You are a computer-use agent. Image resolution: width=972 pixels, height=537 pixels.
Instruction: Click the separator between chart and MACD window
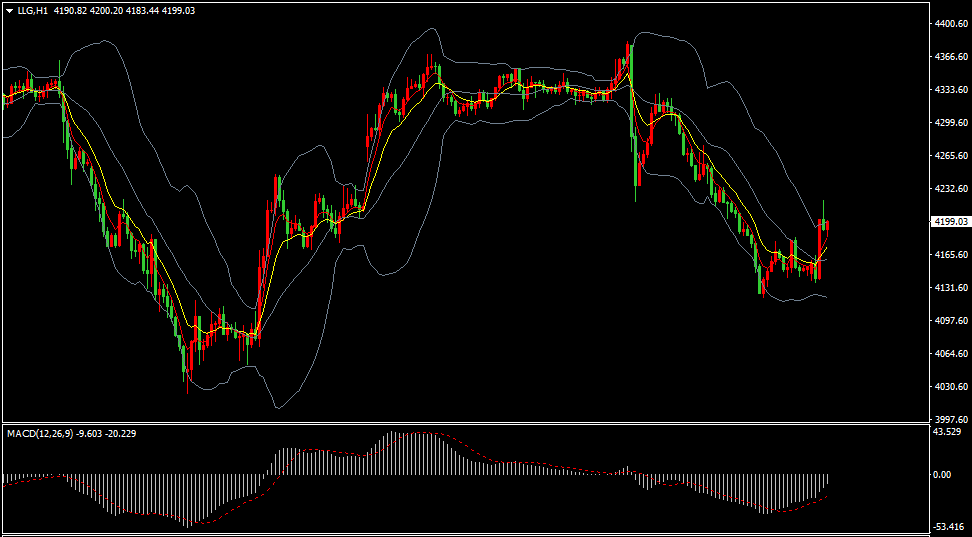coord(466,424)
